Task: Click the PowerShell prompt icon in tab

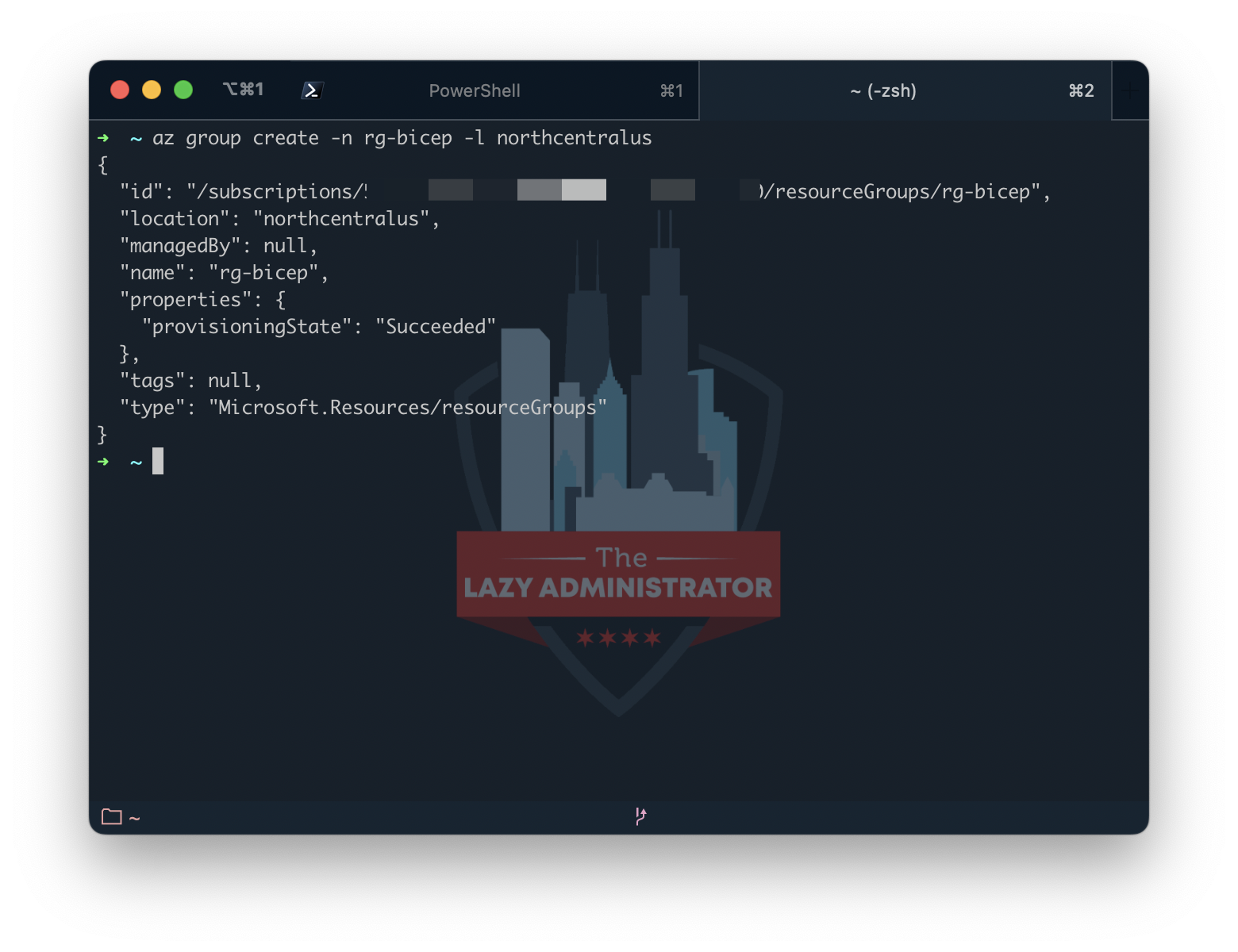Action: coord(311,90)
